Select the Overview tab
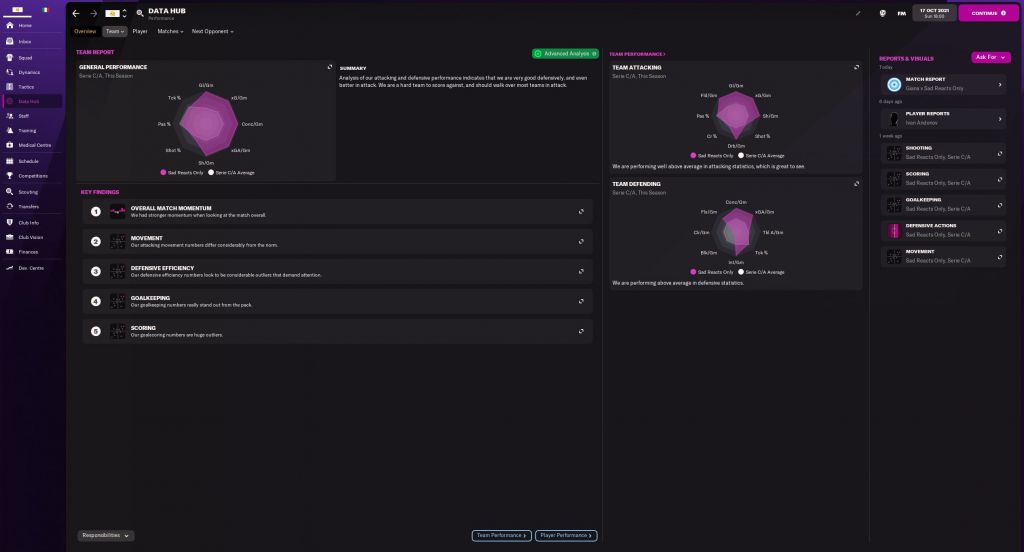The width and height of the screenshot is (1024, 552). pyautogui.click(x=85, y=31)
